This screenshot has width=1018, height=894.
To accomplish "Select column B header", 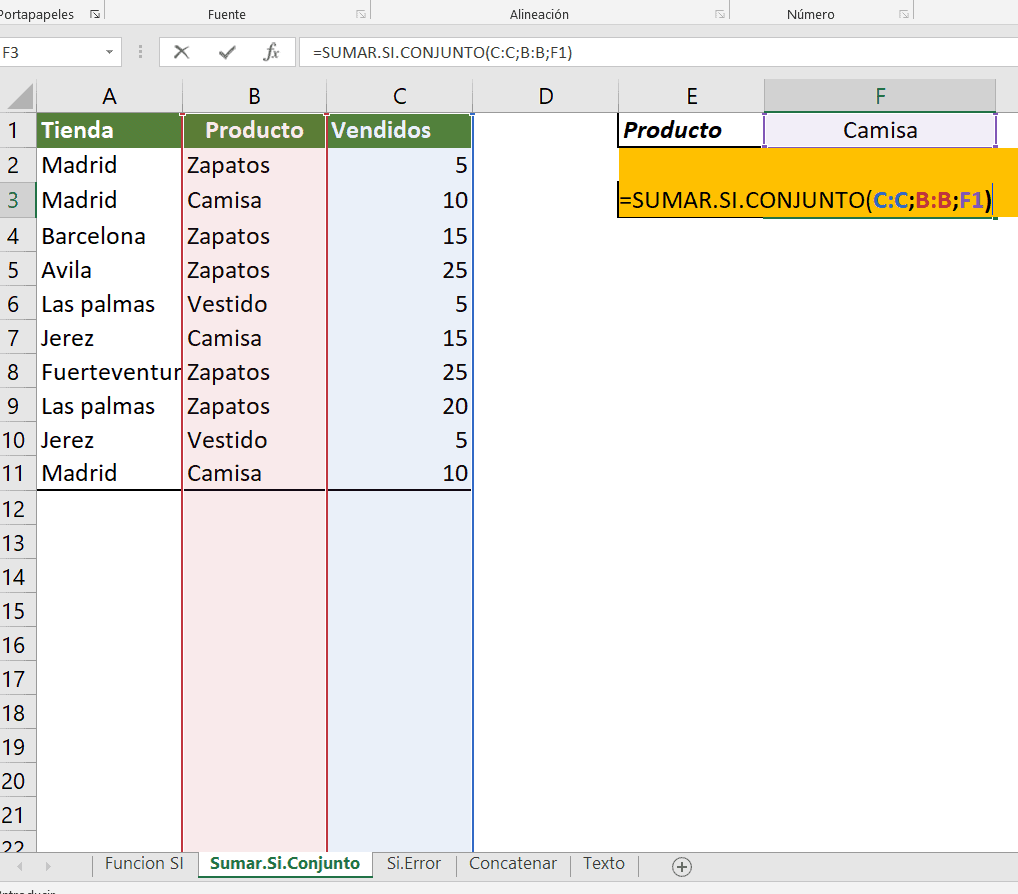I will tap(254, 96).
